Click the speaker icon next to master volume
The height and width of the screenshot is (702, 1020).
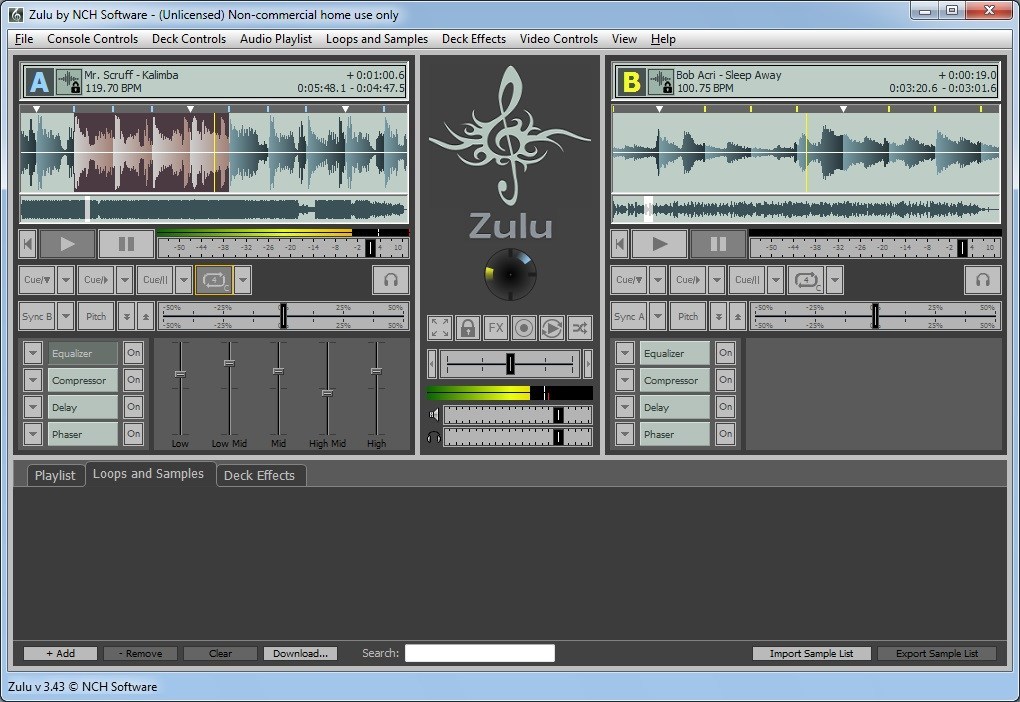pyautogui.click(x=434, y=413)
